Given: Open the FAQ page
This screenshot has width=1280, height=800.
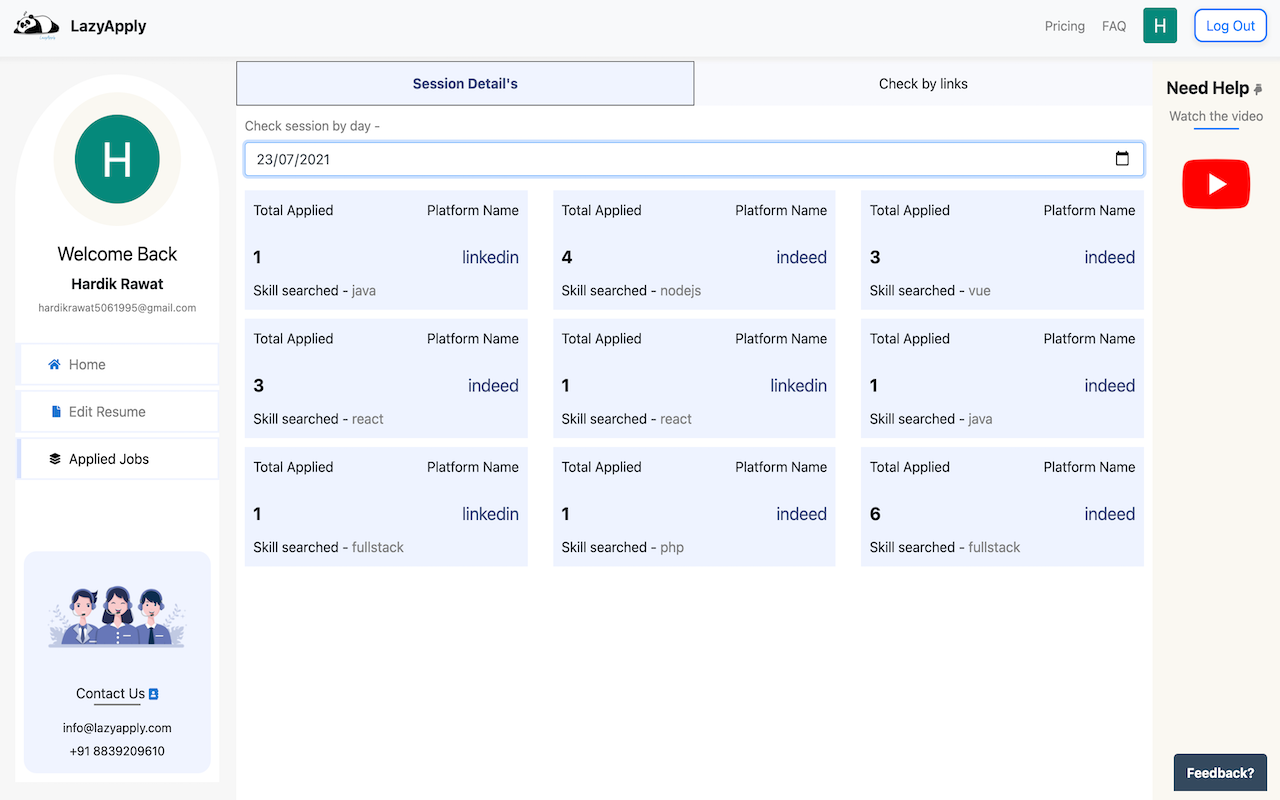Looking at the screenshot, I should coord(1113,26).
